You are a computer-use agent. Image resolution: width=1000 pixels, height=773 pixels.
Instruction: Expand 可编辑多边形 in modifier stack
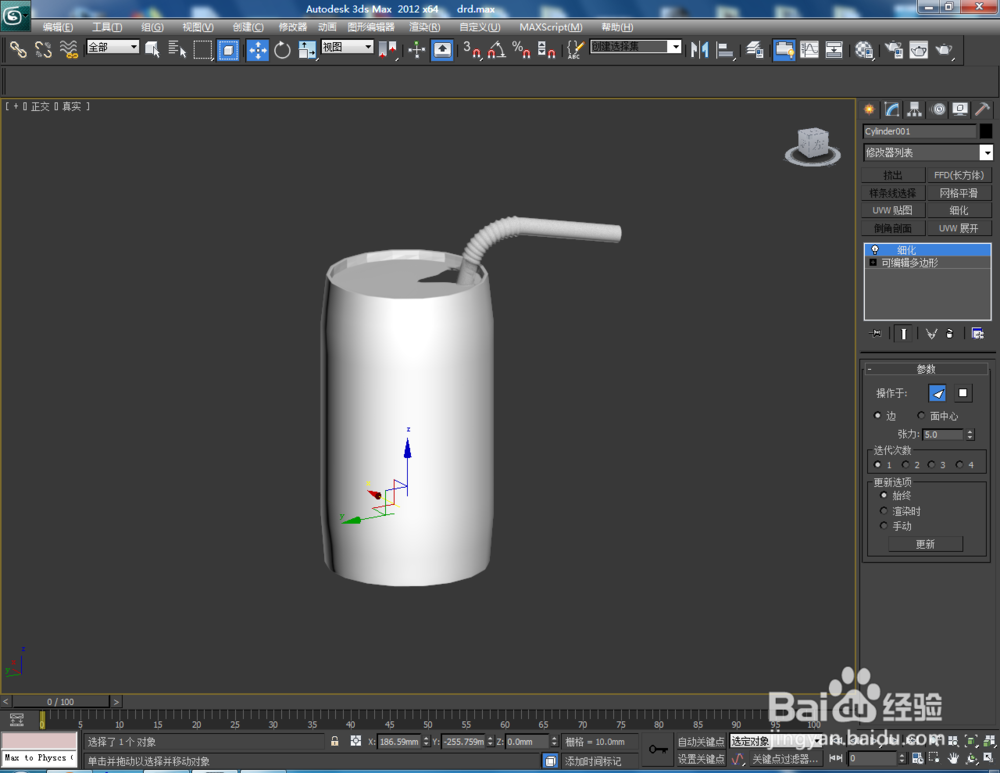point(873,263)
